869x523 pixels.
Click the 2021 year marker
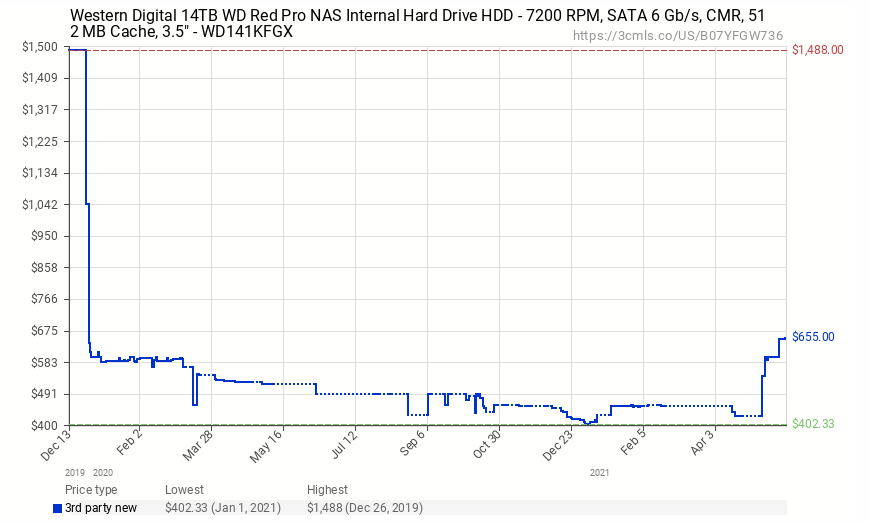coord(599,473)
